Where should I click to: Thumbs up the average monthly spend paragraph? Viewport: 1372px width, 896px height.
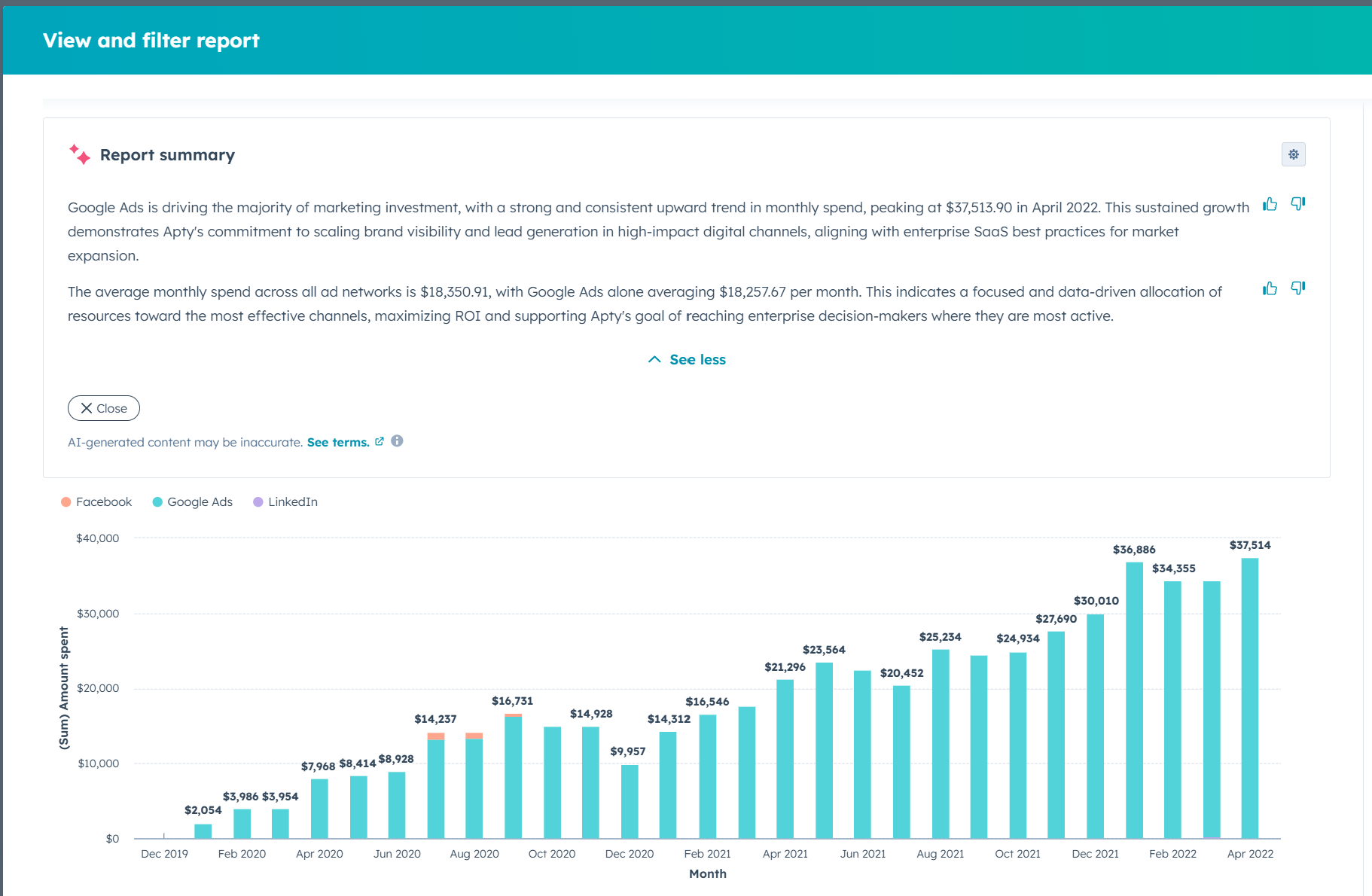pos(1270,288)
